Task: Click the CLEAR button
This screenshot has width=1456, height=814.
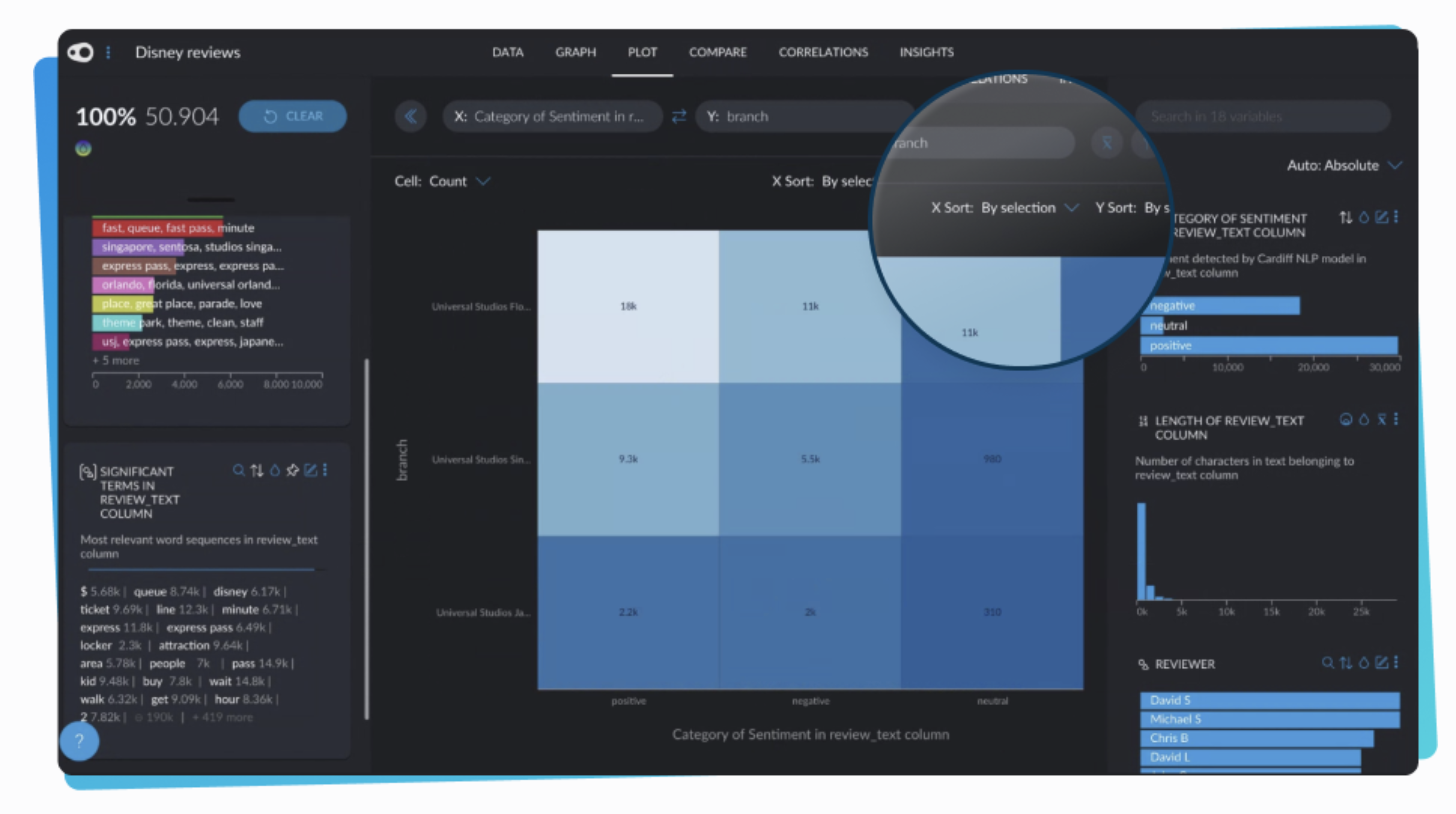Action: [293, 116]
